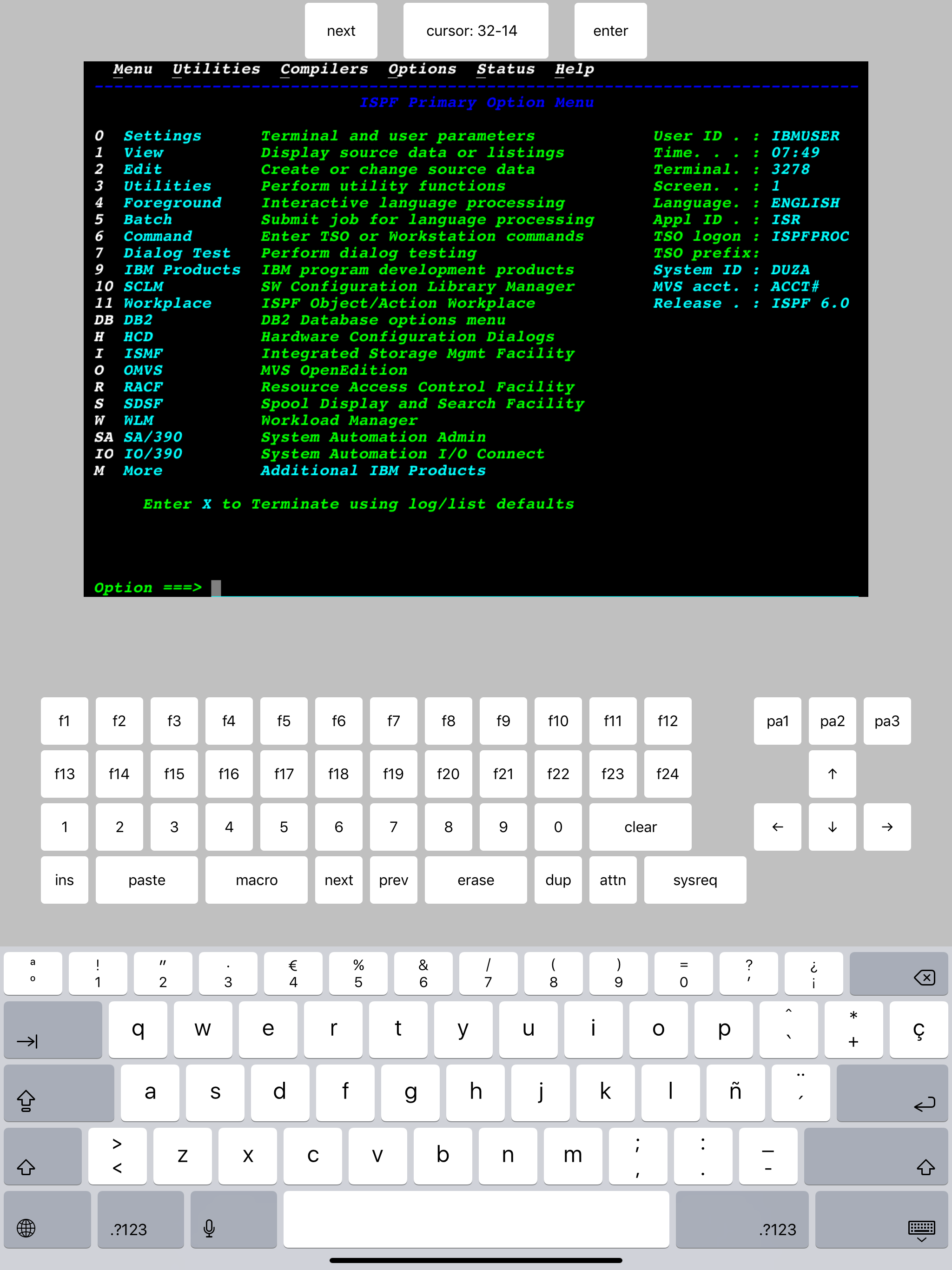Tap the enter button at top

(x=610, y=30)
